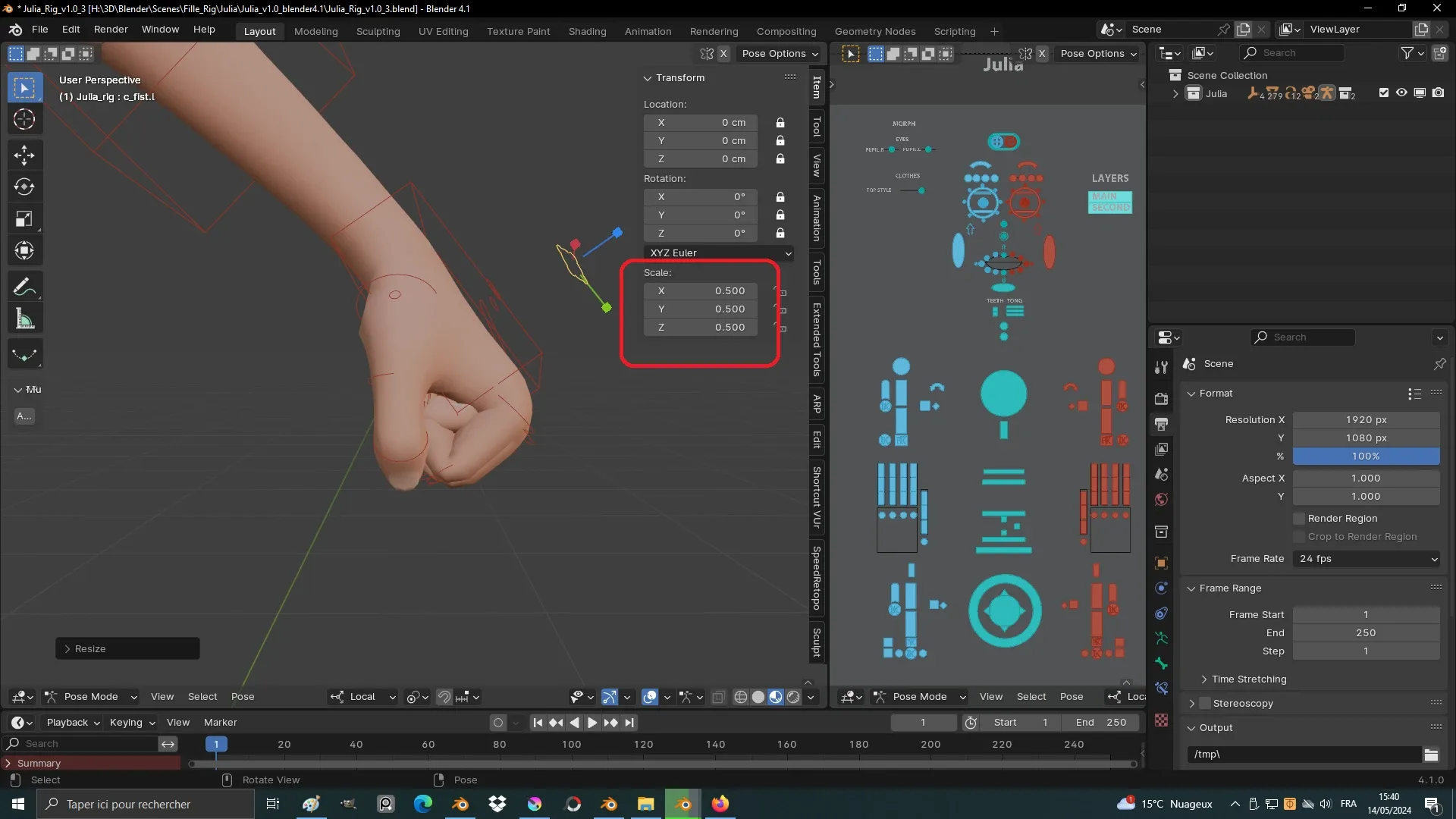
Task: Open the Output properties printer icon tab
Action: click(1161, 424)
